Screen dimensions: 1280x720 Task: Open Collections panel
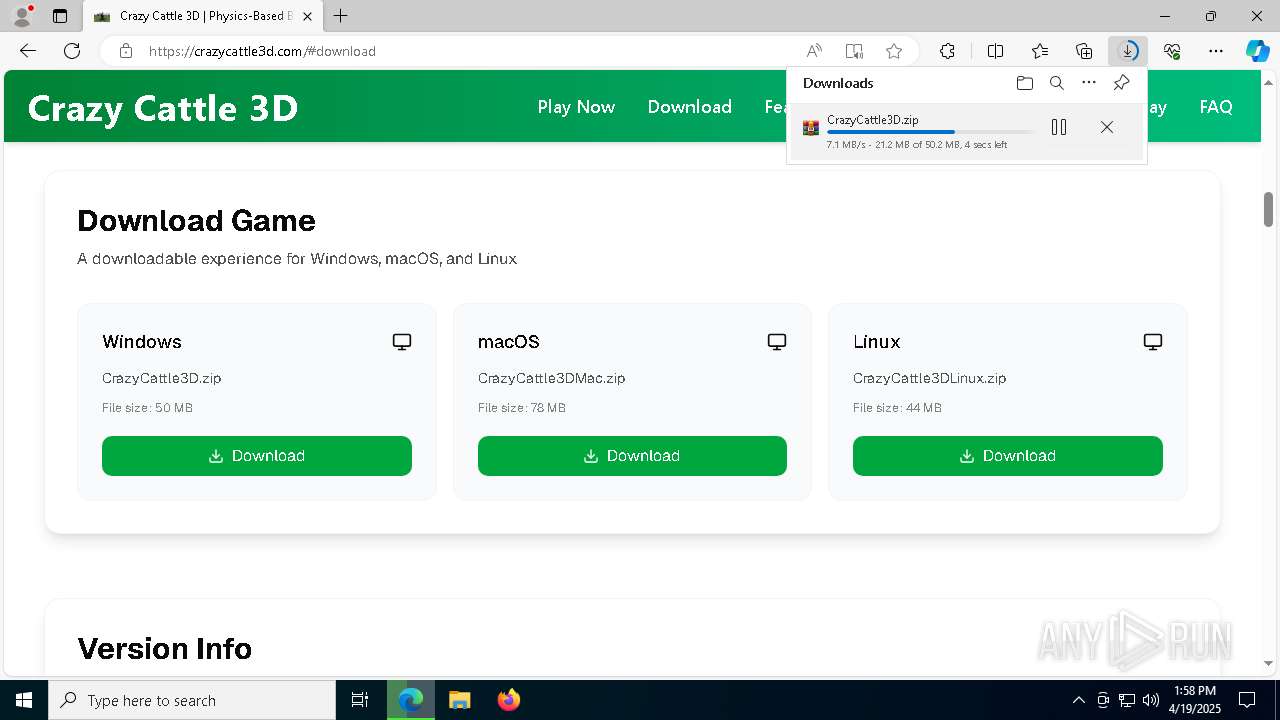1084,51
